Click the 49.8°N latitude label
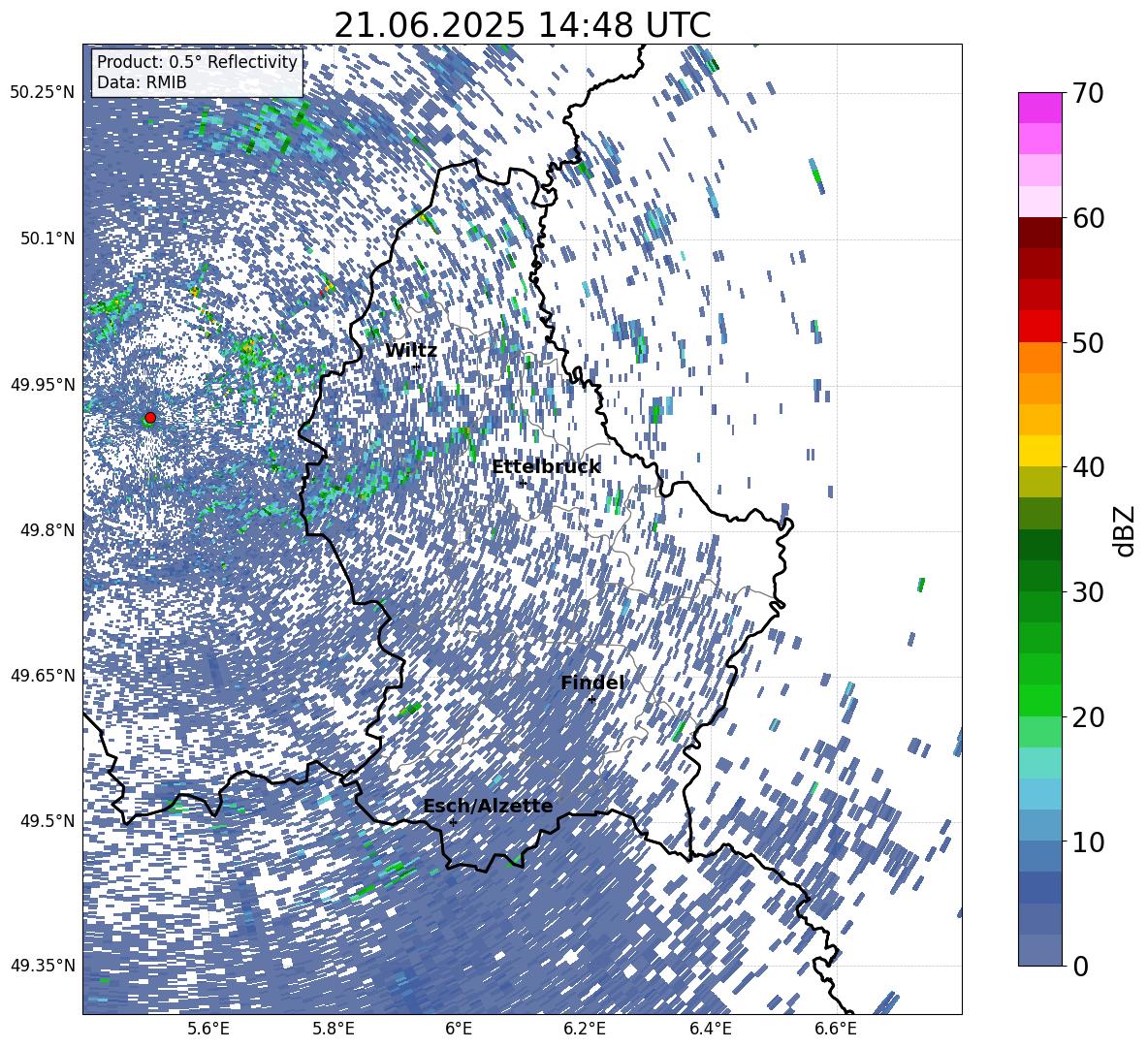Screen dimensions: 1148x1048 click(x=48, y=530)
